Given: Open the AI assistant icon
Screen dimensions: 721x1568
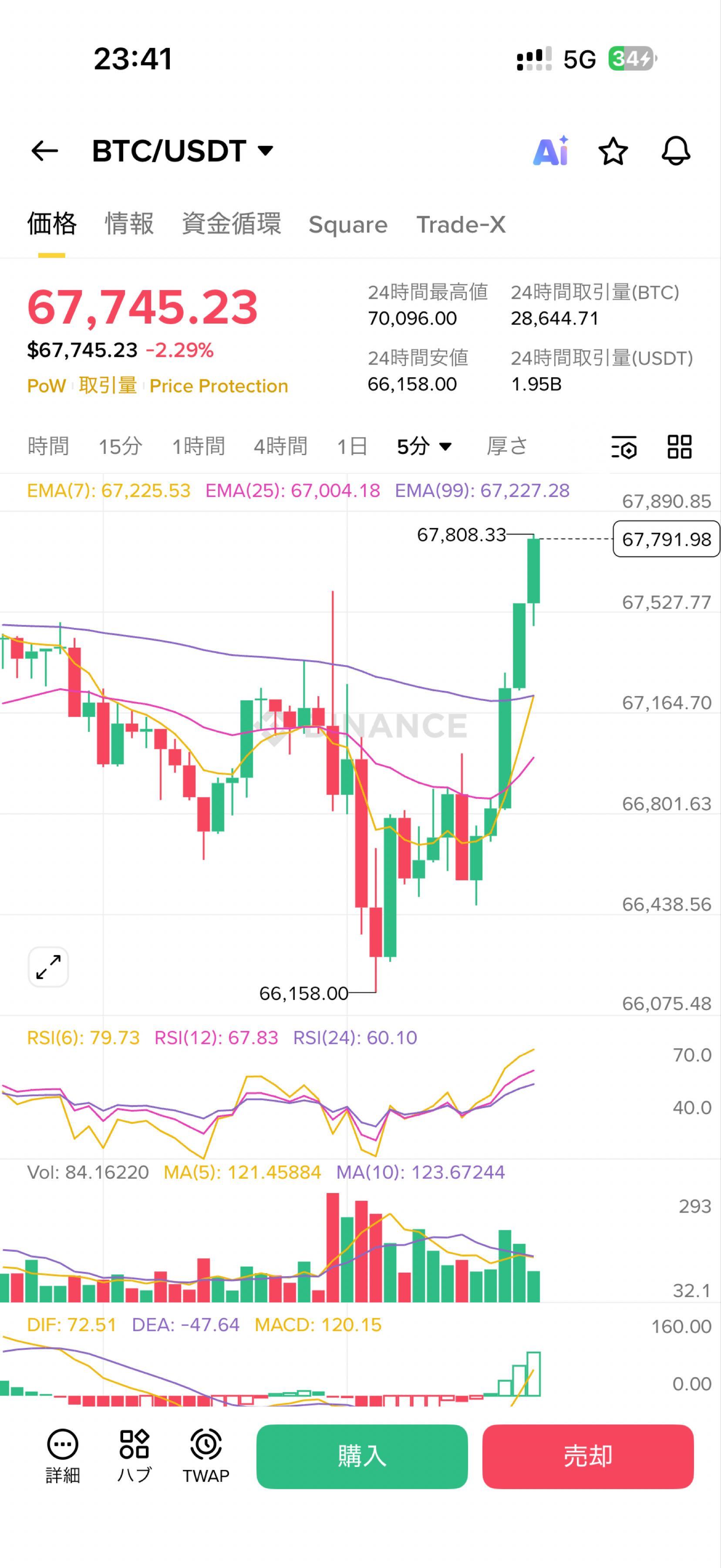Looking at the screenshot, I should click(x=551, y=151).
